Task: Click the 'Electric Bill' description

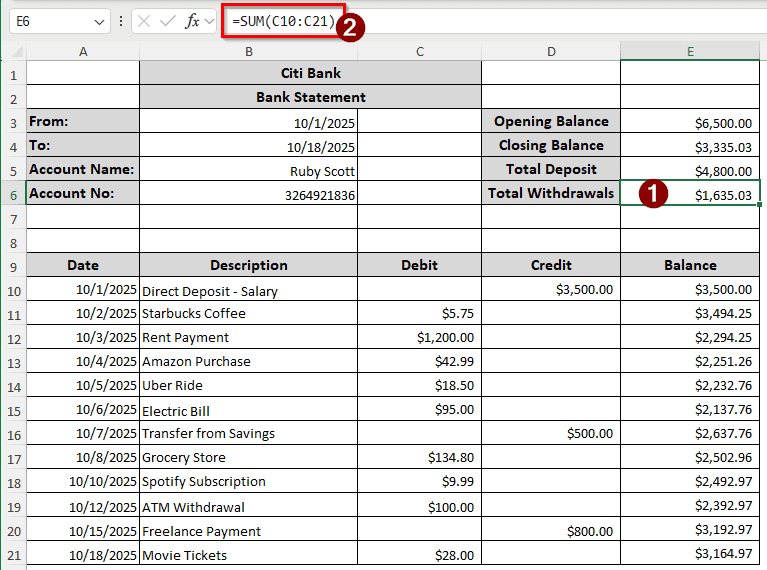Action: click(248, 410)
